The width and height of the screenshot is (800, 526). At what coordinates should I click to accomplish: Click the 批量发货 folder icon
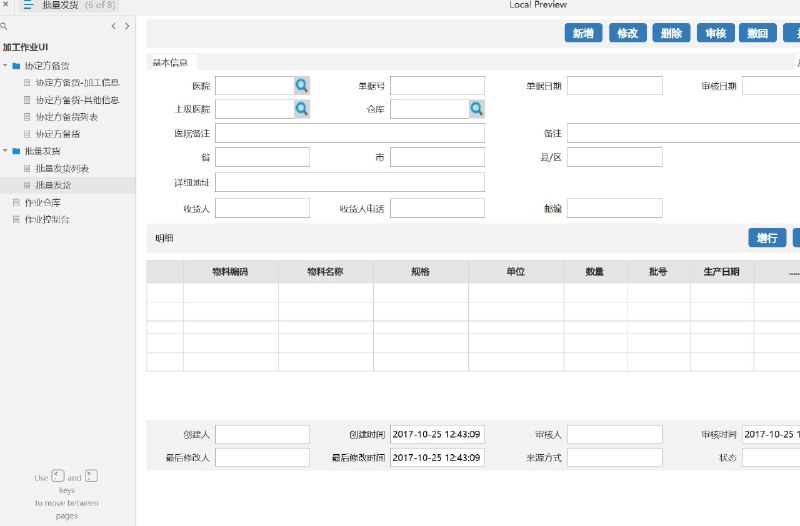click(x=16, y=151)
